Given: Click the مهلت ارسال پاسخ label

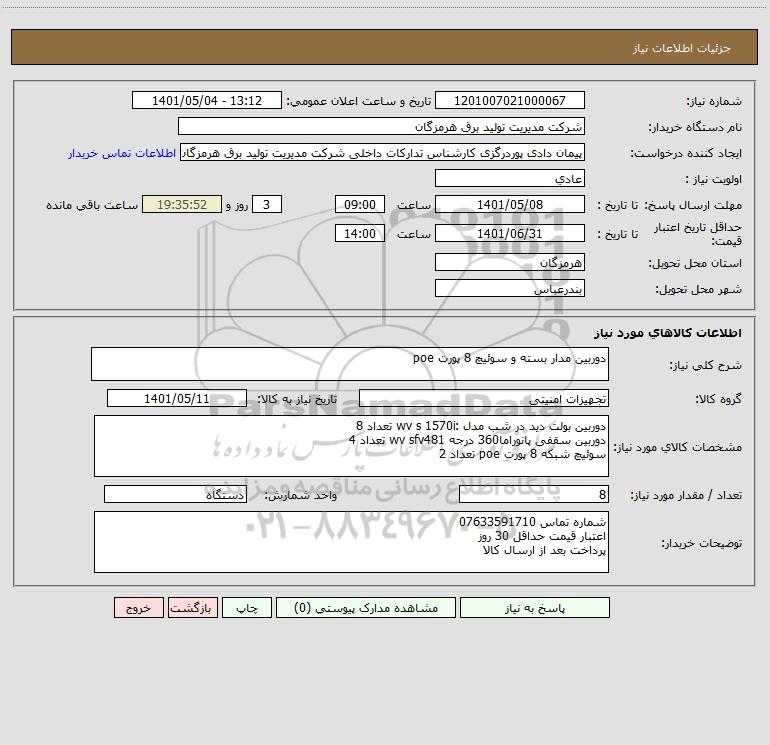Looking at the screenshot, I should pos(693,206).
